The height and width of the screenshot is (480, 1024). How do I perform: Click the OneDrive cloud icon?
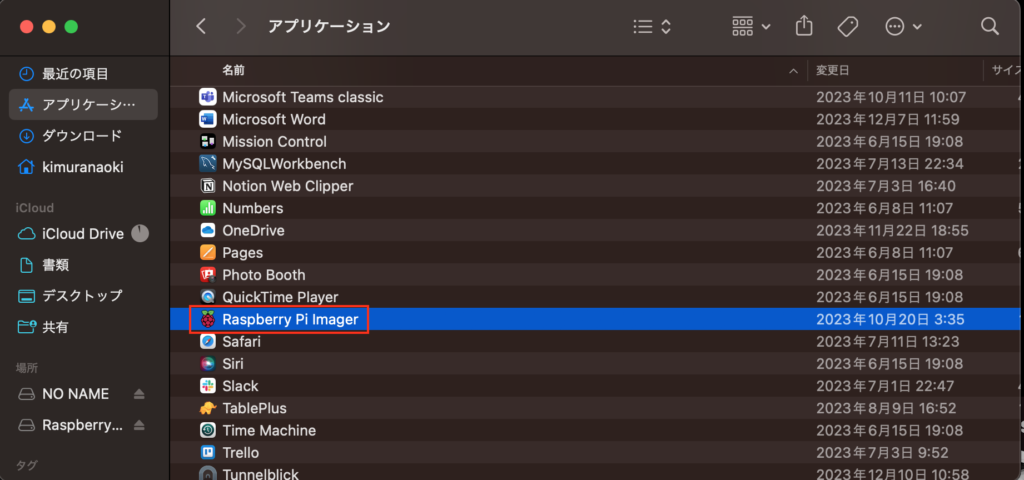(x=208, y=231)
